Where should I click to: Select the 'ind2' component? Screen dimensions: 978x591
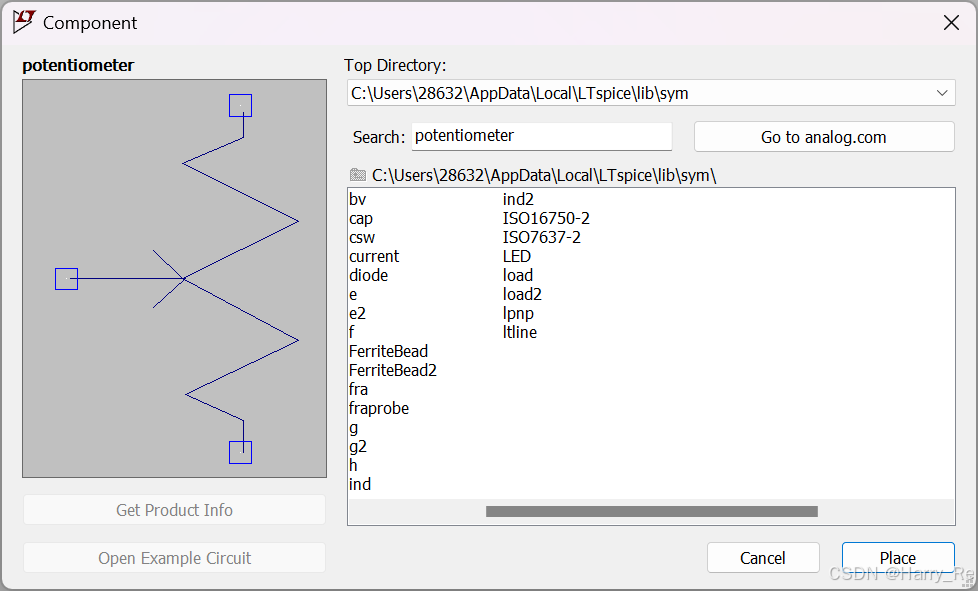tap(518, 199)
